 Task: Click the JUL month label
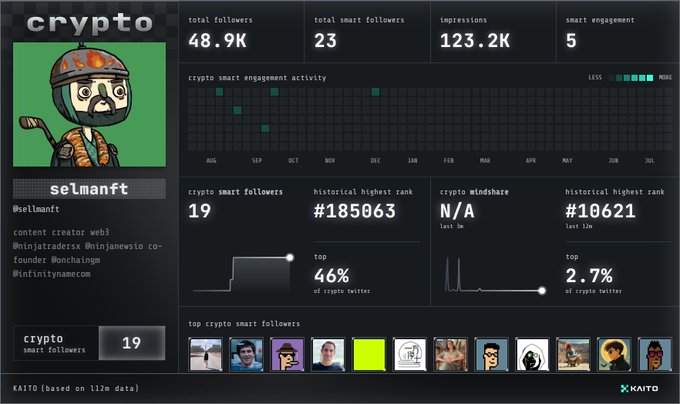(x=650, y=160)
